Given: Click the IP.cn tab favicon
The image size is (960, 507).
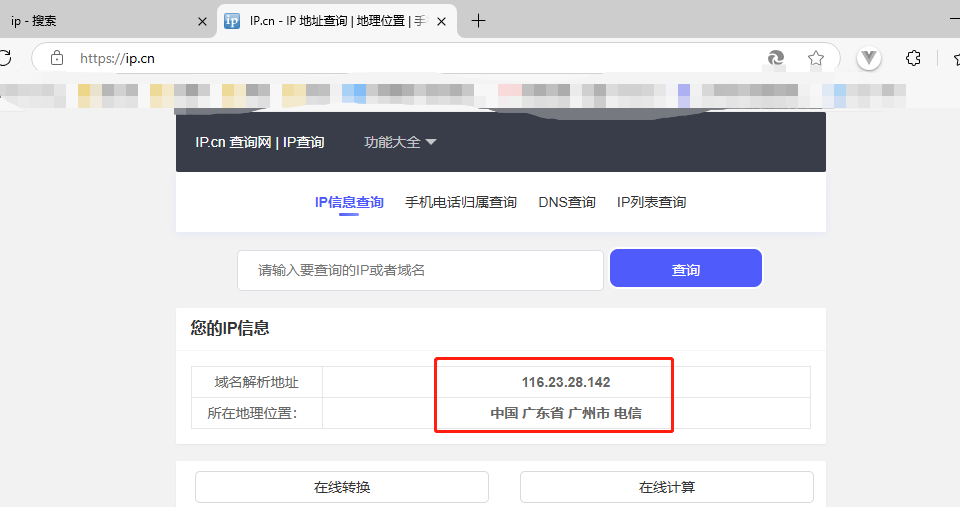Looking at the screenshot, I should coord(232,21).
